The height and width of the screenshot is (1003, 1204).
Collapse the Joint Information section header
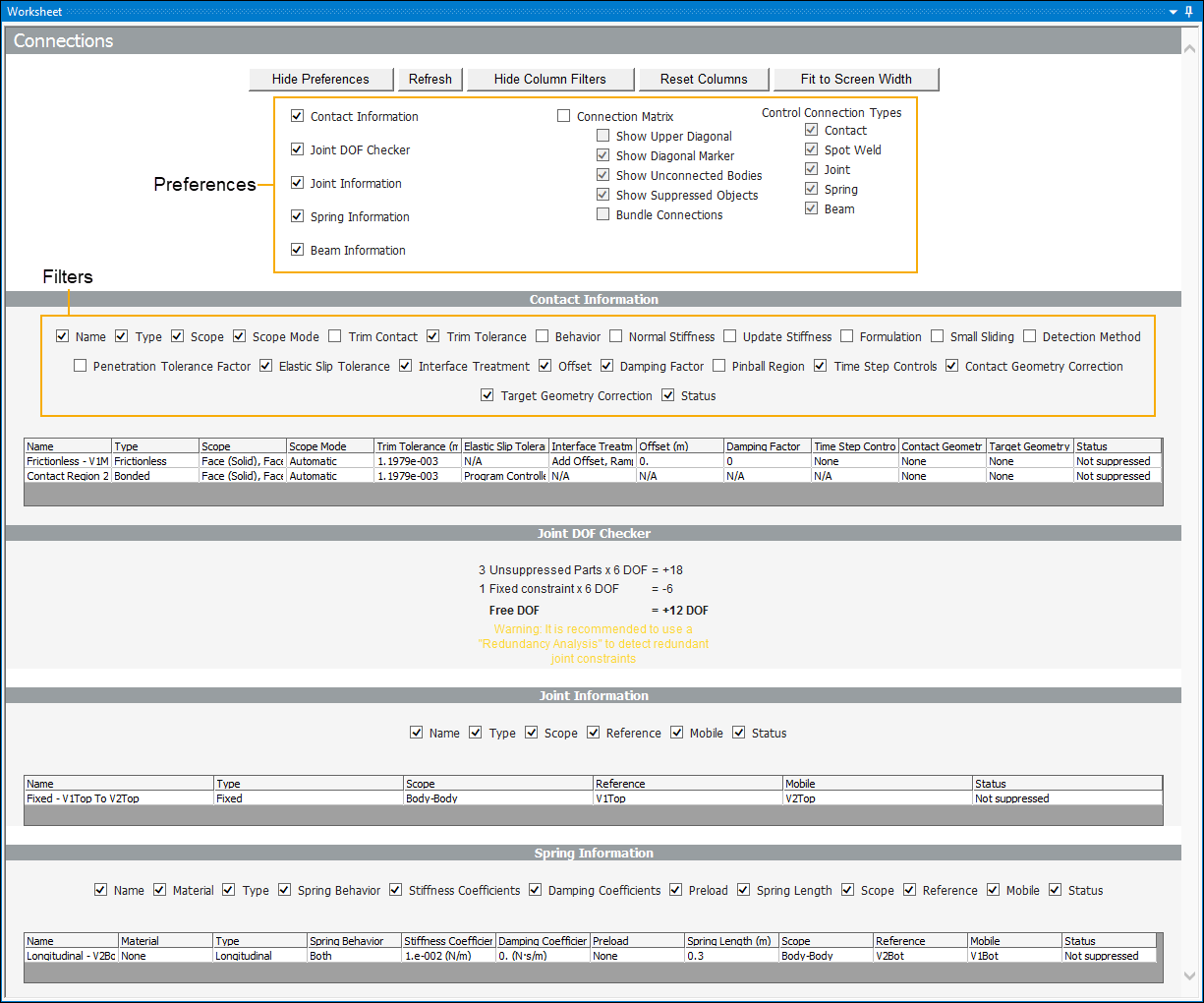point(594,695)
